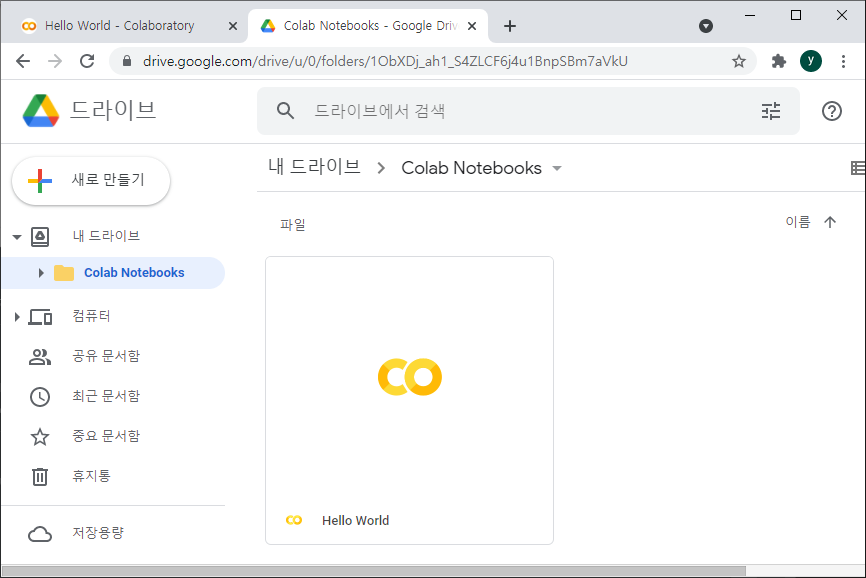Expand the Colab Notebooks folder arrow
The width and height of the screenshot is (866, 578).
(41, 273)
